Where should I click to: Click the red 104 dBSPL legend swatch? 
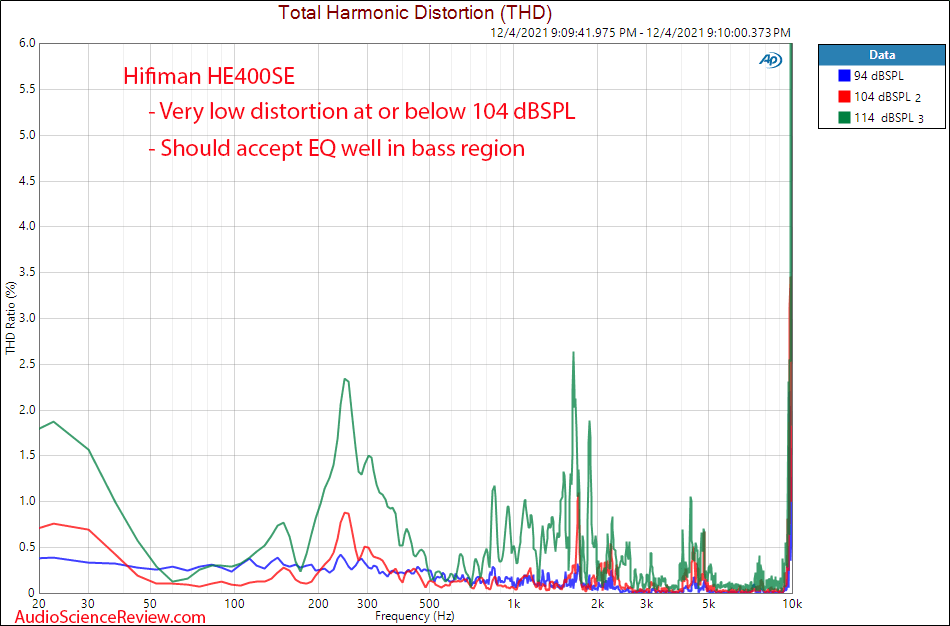pos(844,96)
